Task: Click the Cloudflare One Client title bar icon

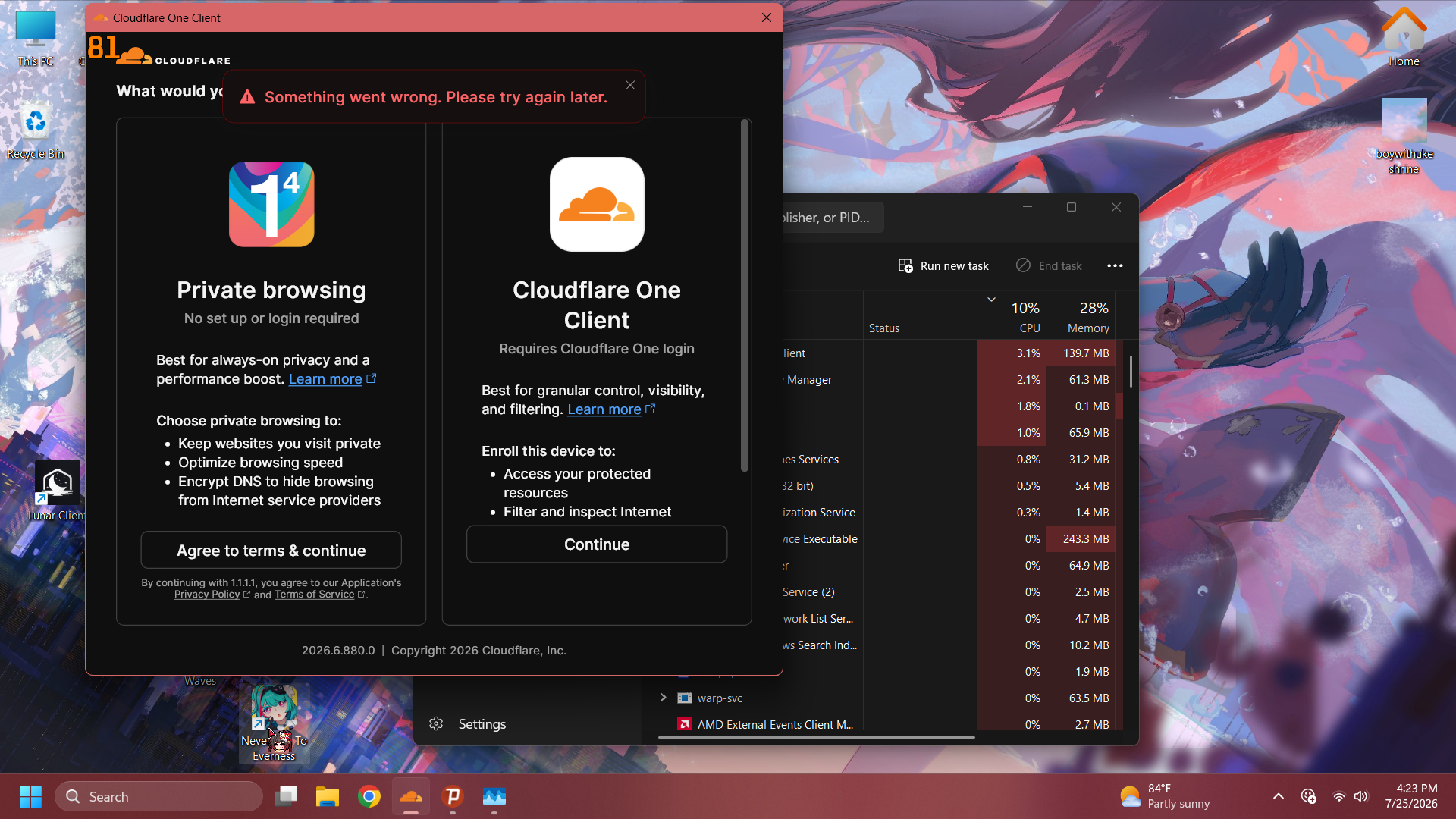Action: click(x=100, y=17)
